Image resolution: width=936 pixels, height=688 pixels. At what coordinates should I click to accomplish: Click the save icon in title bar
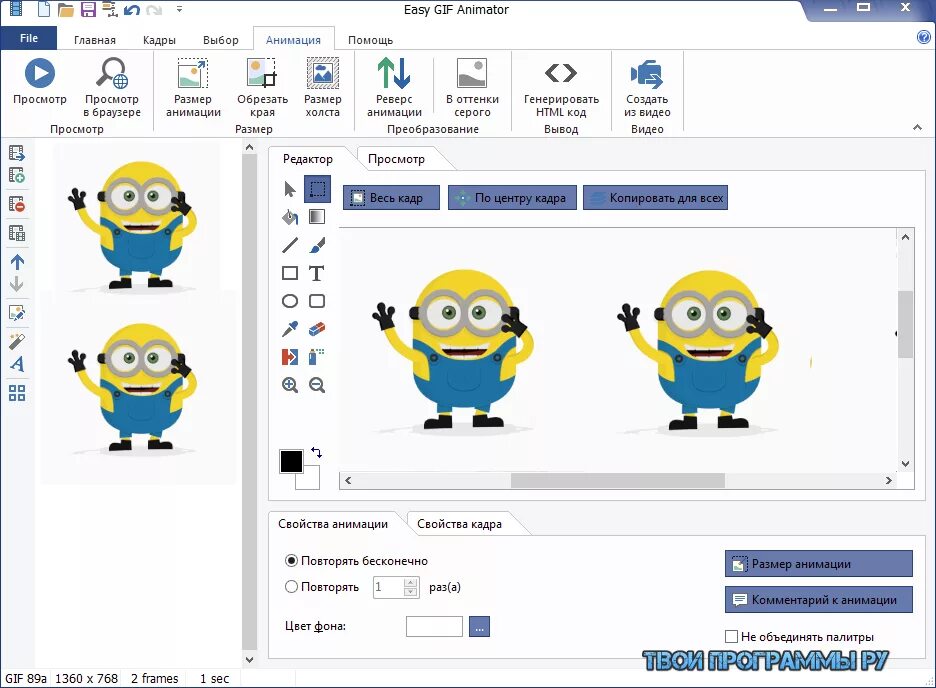(88, 9)
